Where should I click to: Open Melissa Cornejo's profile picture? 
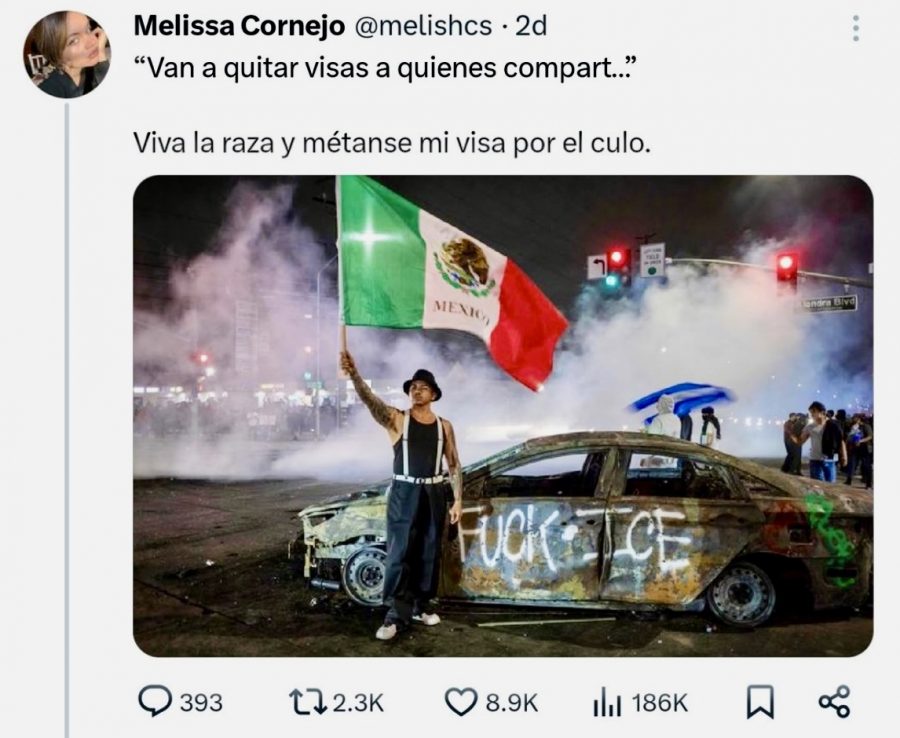pos(67,54)
